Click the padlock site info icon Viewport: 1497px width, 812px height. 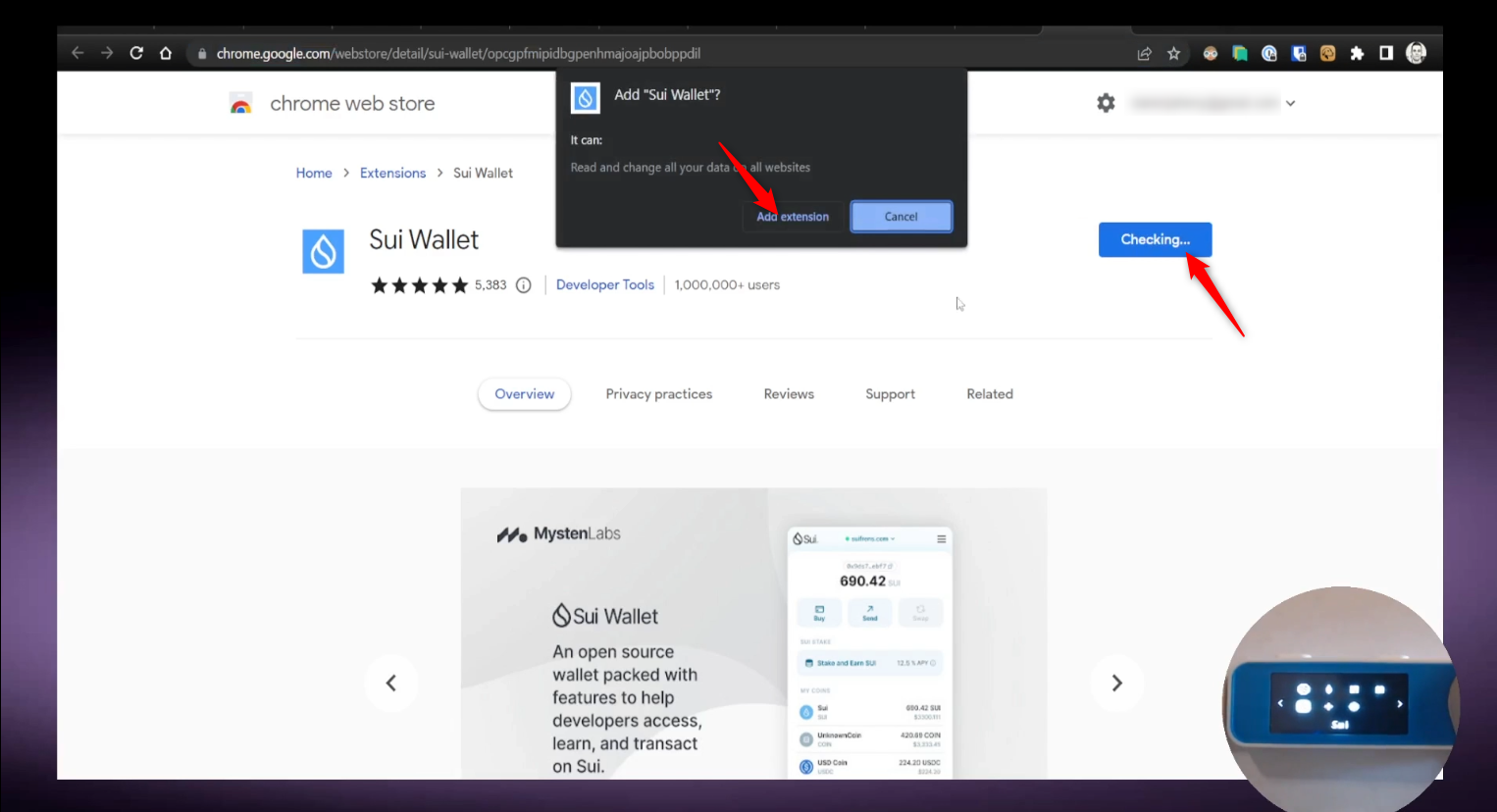pyautogui.click(x=201, y=54)
